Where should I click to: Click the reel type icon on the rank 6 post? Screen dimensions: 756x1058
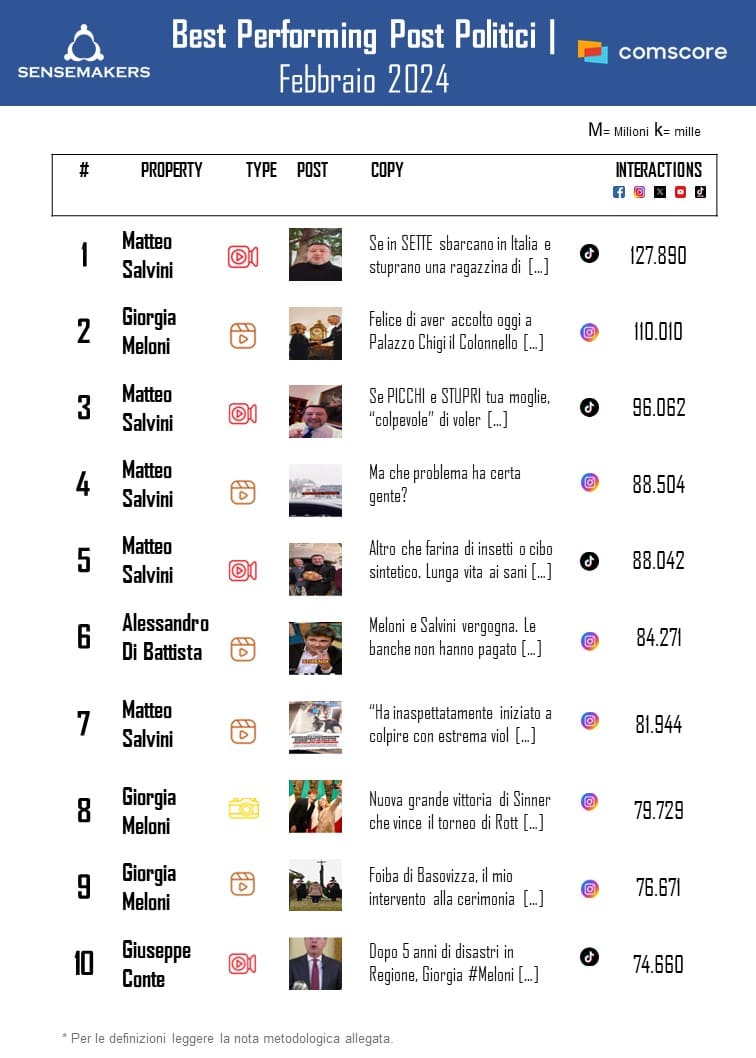click(243, 649)
